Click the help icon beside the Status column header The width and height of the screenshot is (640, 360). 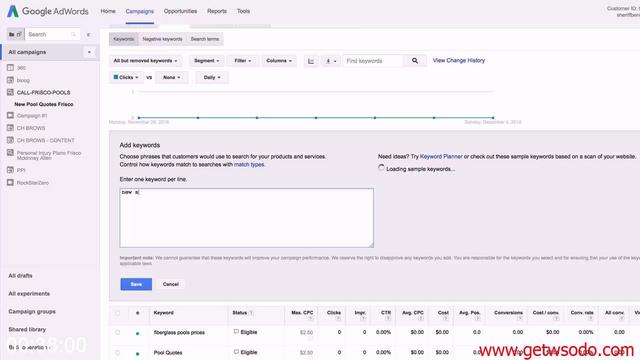(x=251, y=313)
